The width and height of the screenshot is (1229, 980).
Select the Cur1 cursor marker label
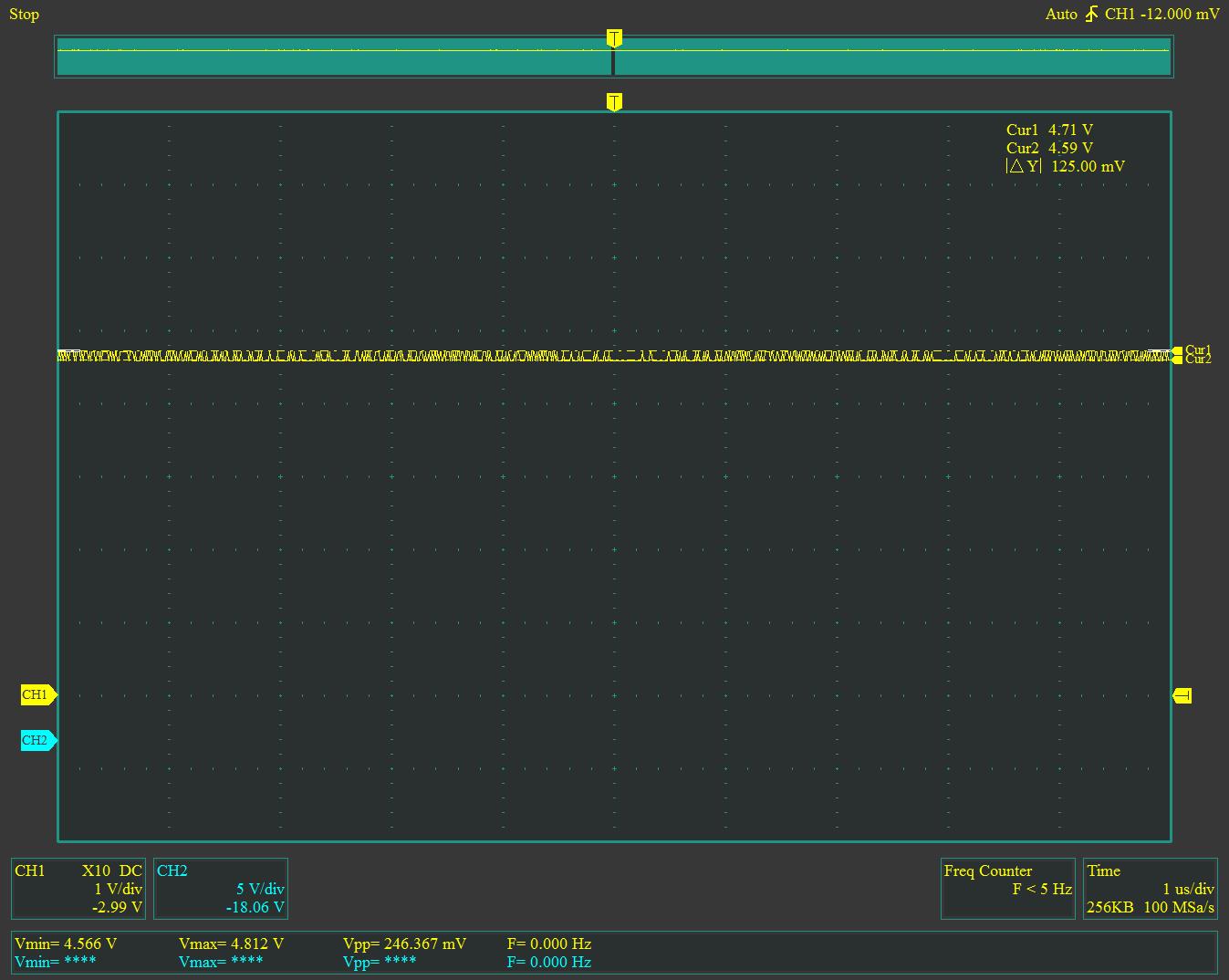click(1197, 349)
